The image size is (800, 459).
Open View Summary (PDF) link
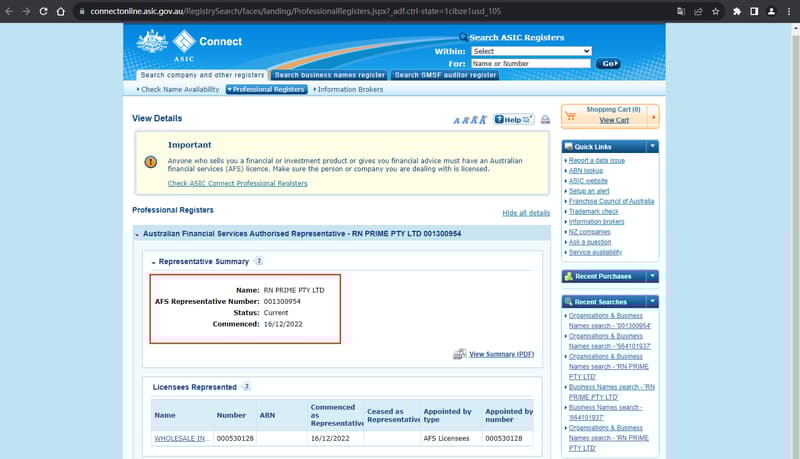(x=502, y=354)
